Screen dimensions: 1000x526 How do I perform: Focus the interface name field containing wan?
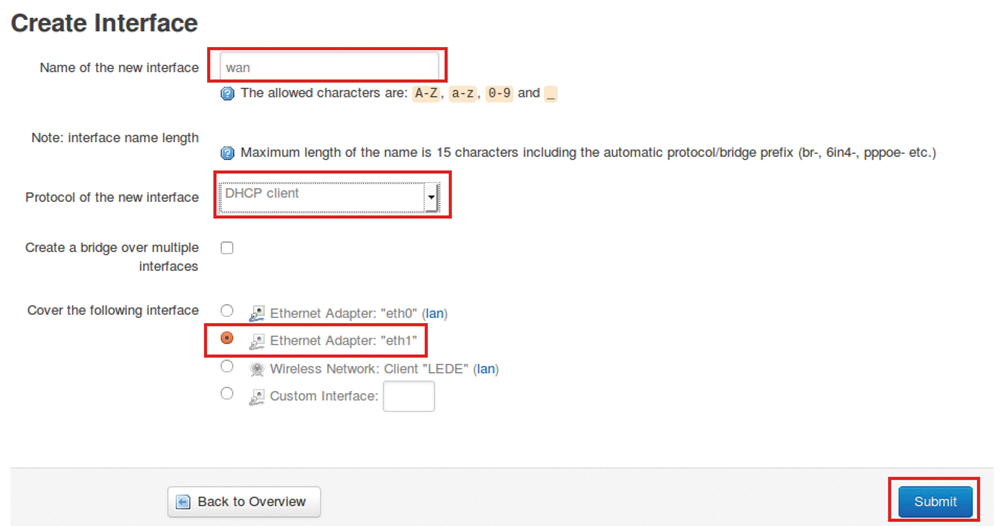point(329,67)
